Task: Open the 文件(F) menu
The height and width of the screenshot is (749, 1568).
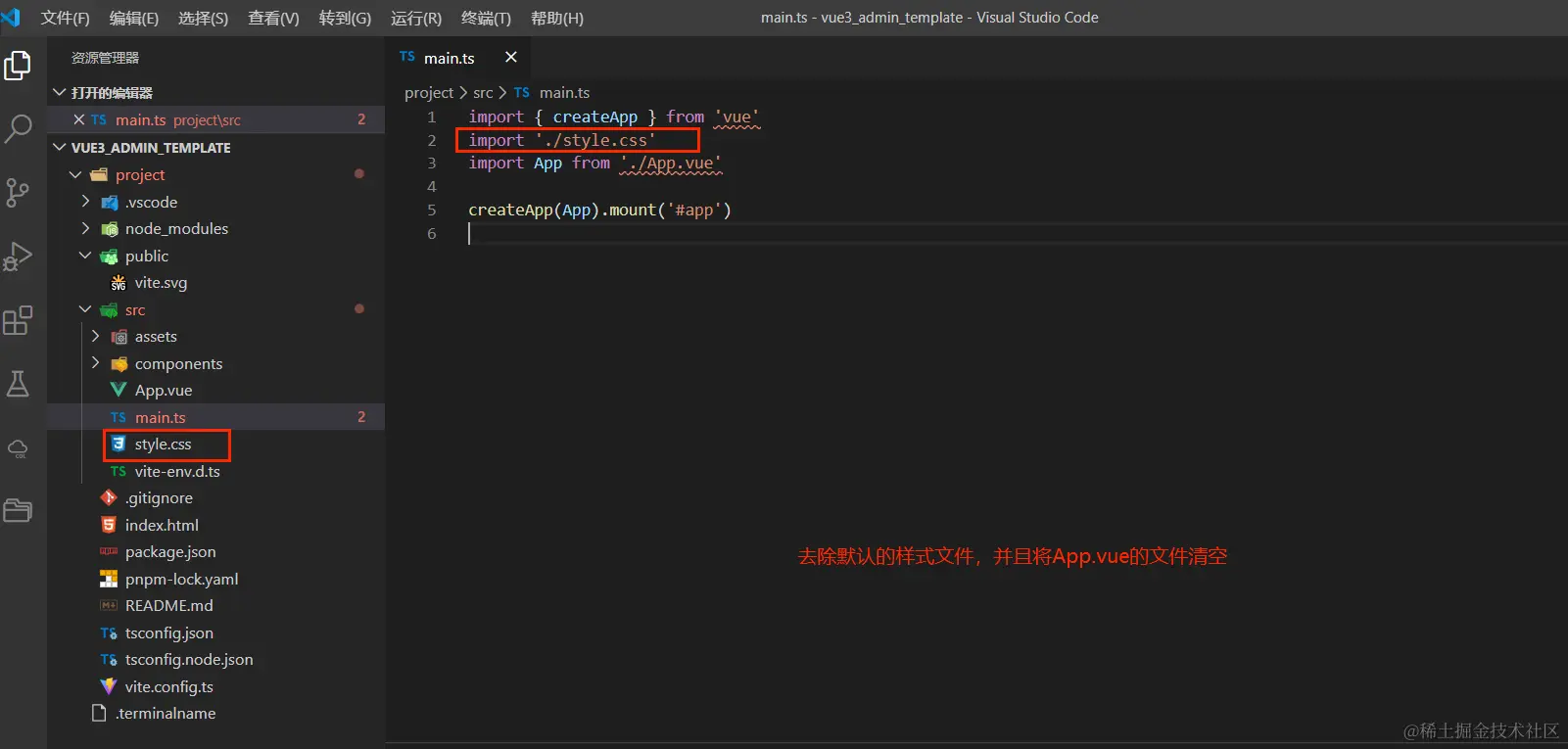Action: pyautogui.click(x=65, y=18)
